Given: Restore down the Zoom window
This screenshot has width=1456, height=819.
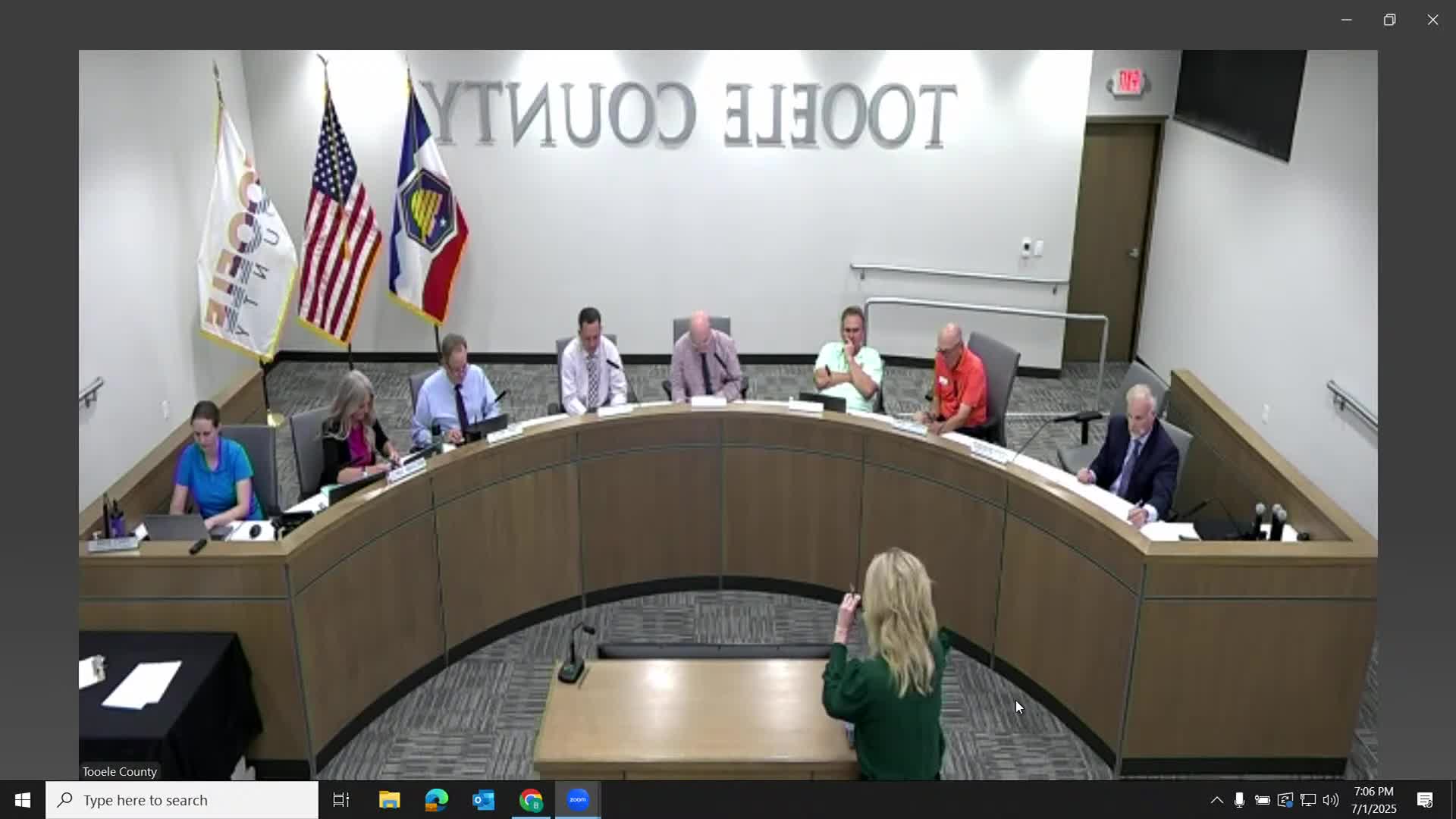Looking at the screenshot, I should pyautogui.click(x=1389, y=20).
